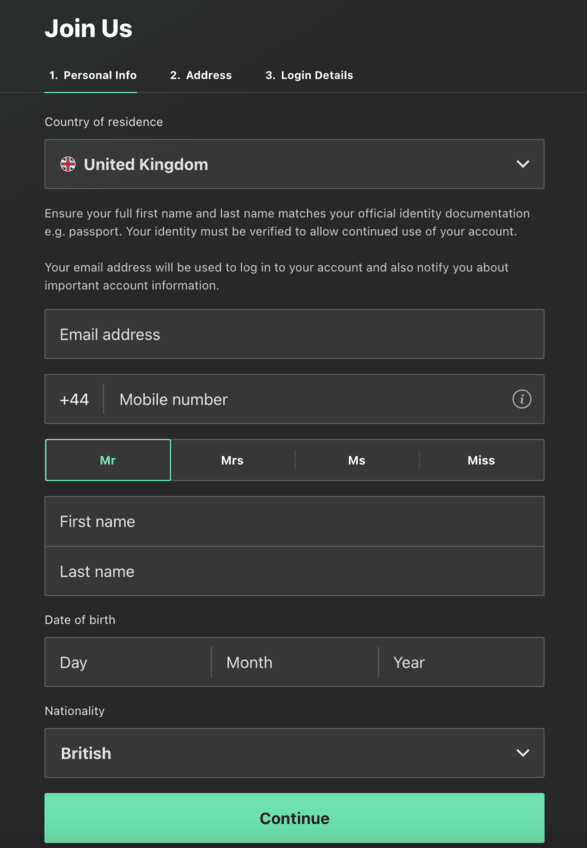The height and width of the screenshot is (848, 587).
Task: Click the Continue button
Action: [294, 818]
